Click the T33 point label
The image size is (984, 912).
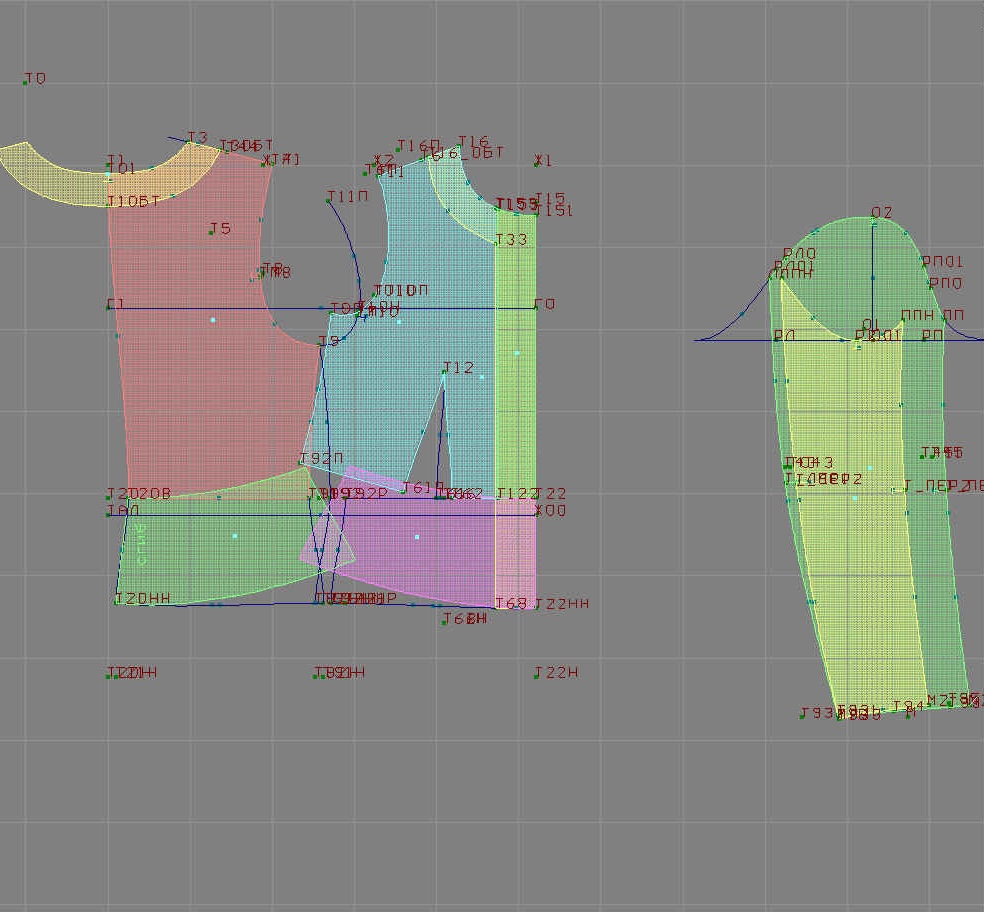(511, 240)
